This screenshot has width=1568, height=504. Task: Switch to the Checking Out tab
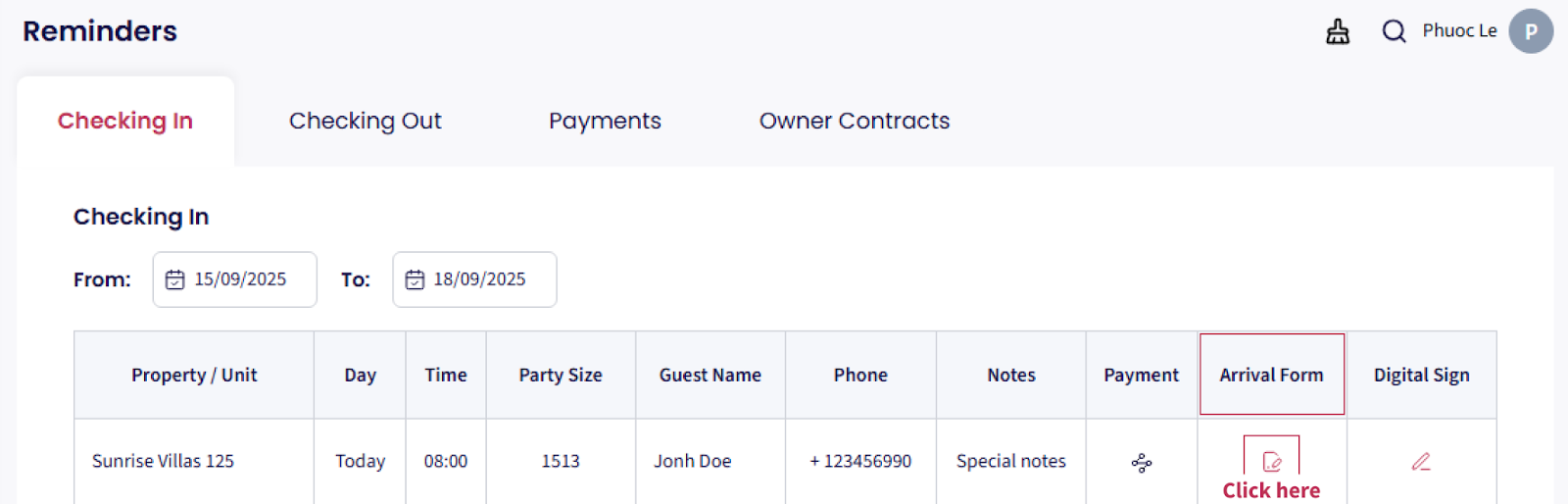365,121
